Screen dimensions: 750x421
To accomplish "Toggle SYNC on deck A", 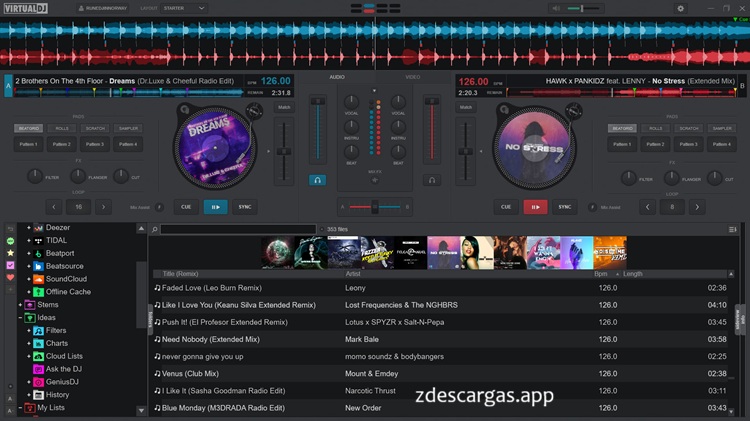I will pos(245,207).
